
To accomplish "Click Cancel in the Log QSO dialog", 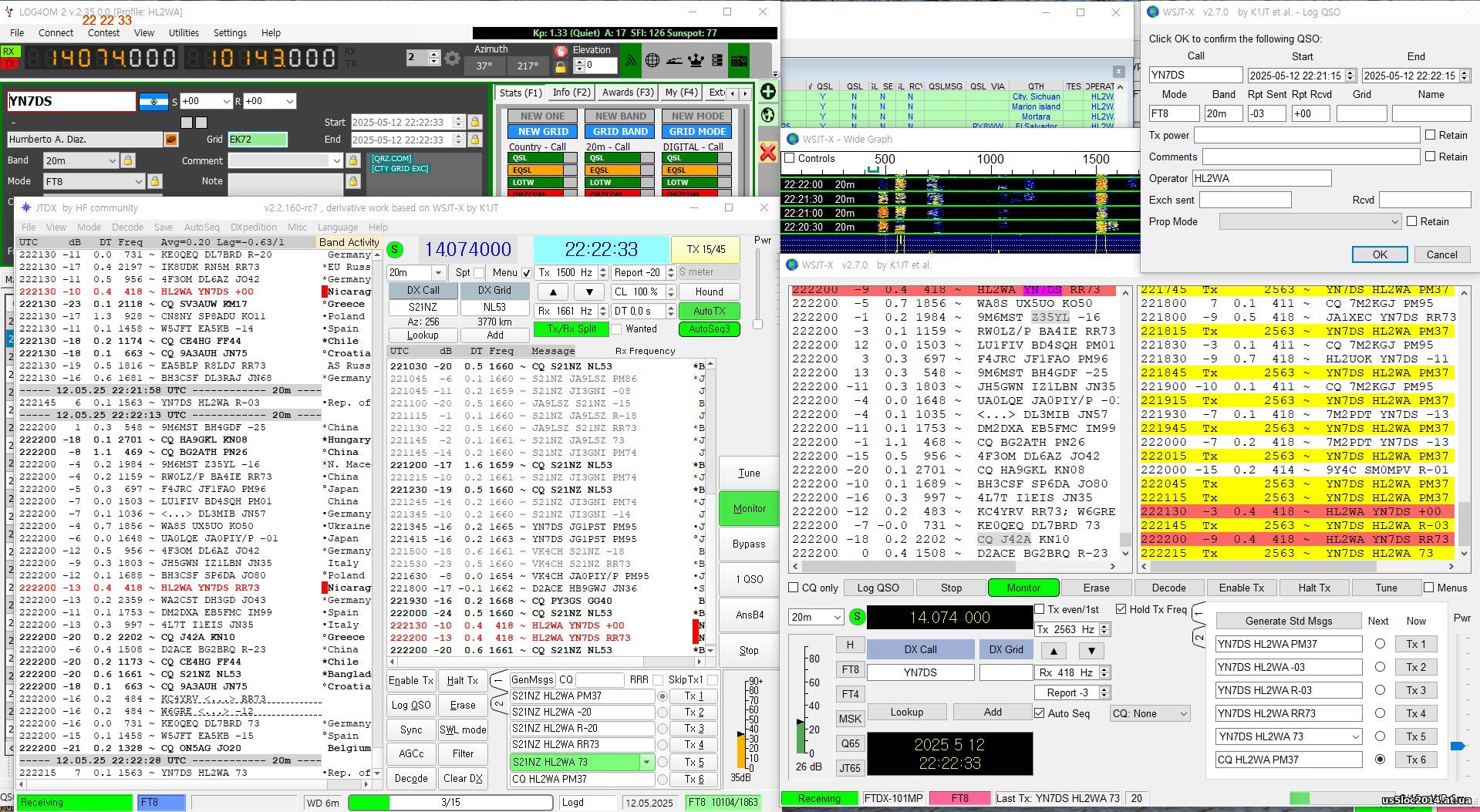I will (1441, 254).
